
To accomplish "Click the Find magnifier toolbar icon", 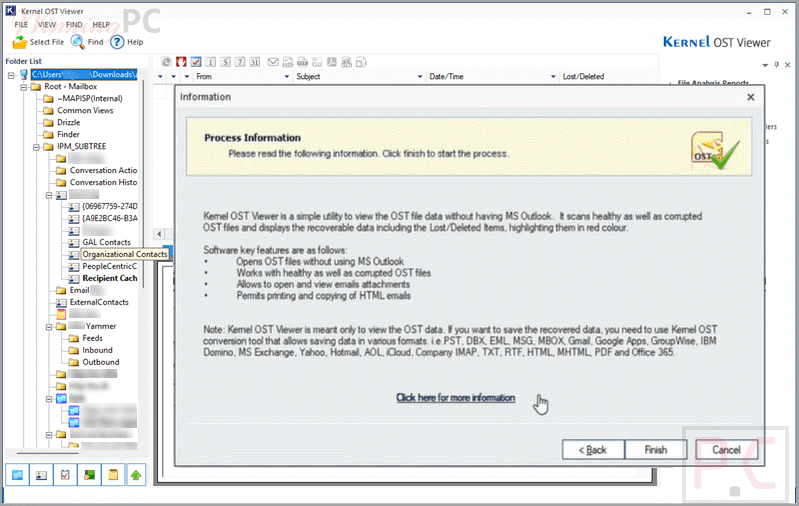I will (77, 42).
